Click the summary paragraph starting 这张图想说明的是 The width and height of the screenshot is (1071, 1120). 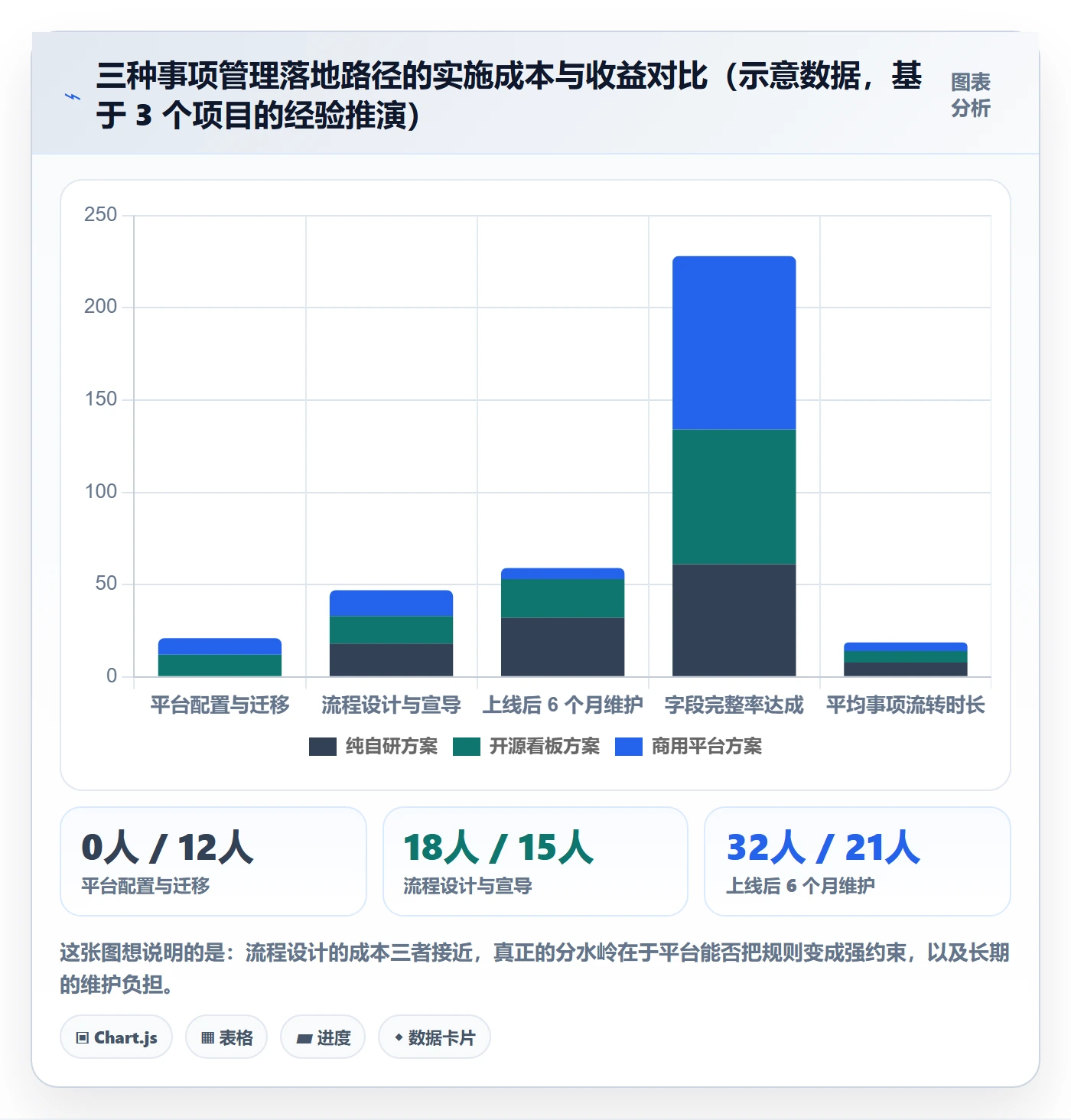click(535, 968)
